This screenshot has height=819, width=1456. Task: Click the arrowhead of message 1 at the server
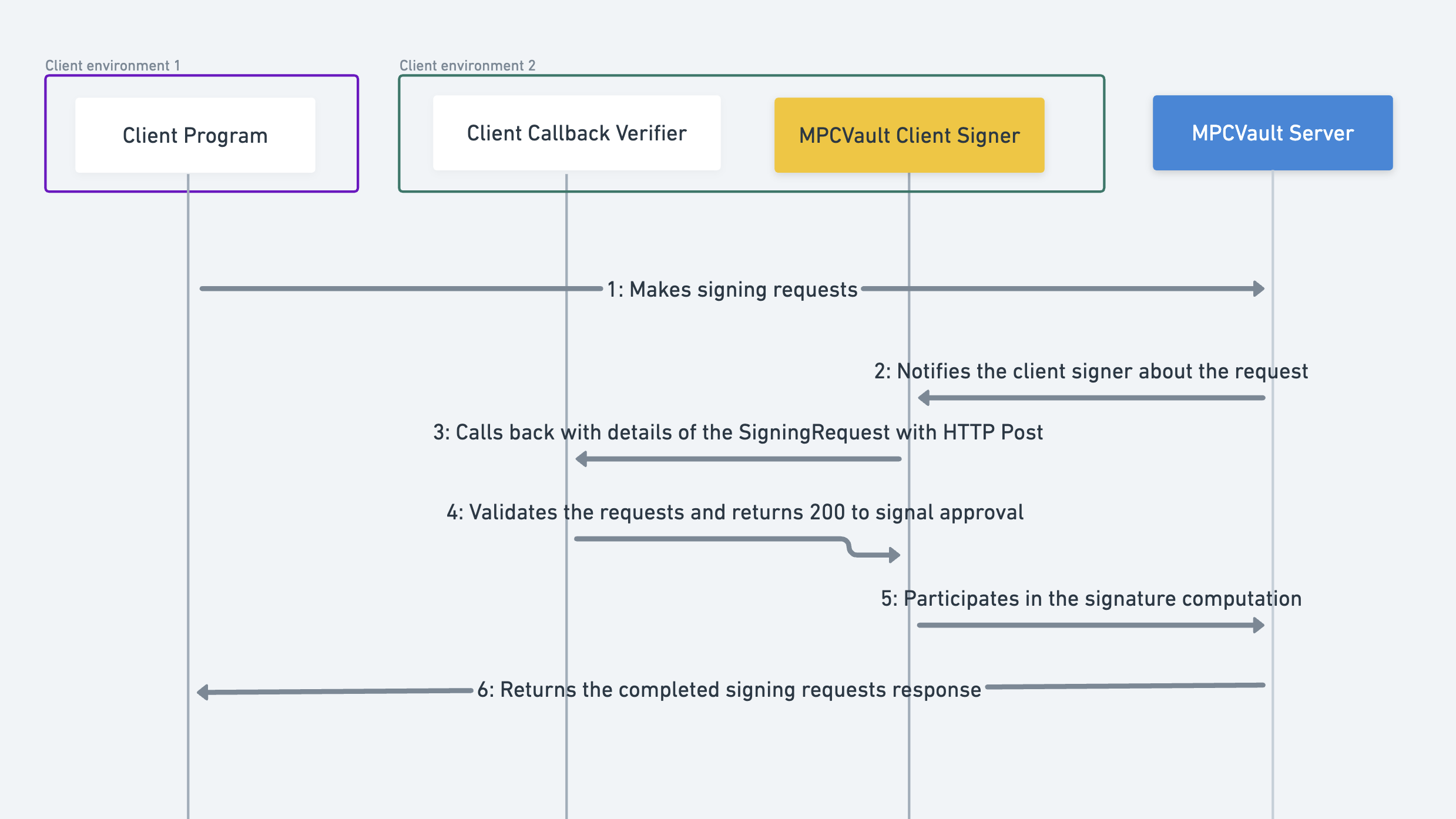(x=1259, y=288)
